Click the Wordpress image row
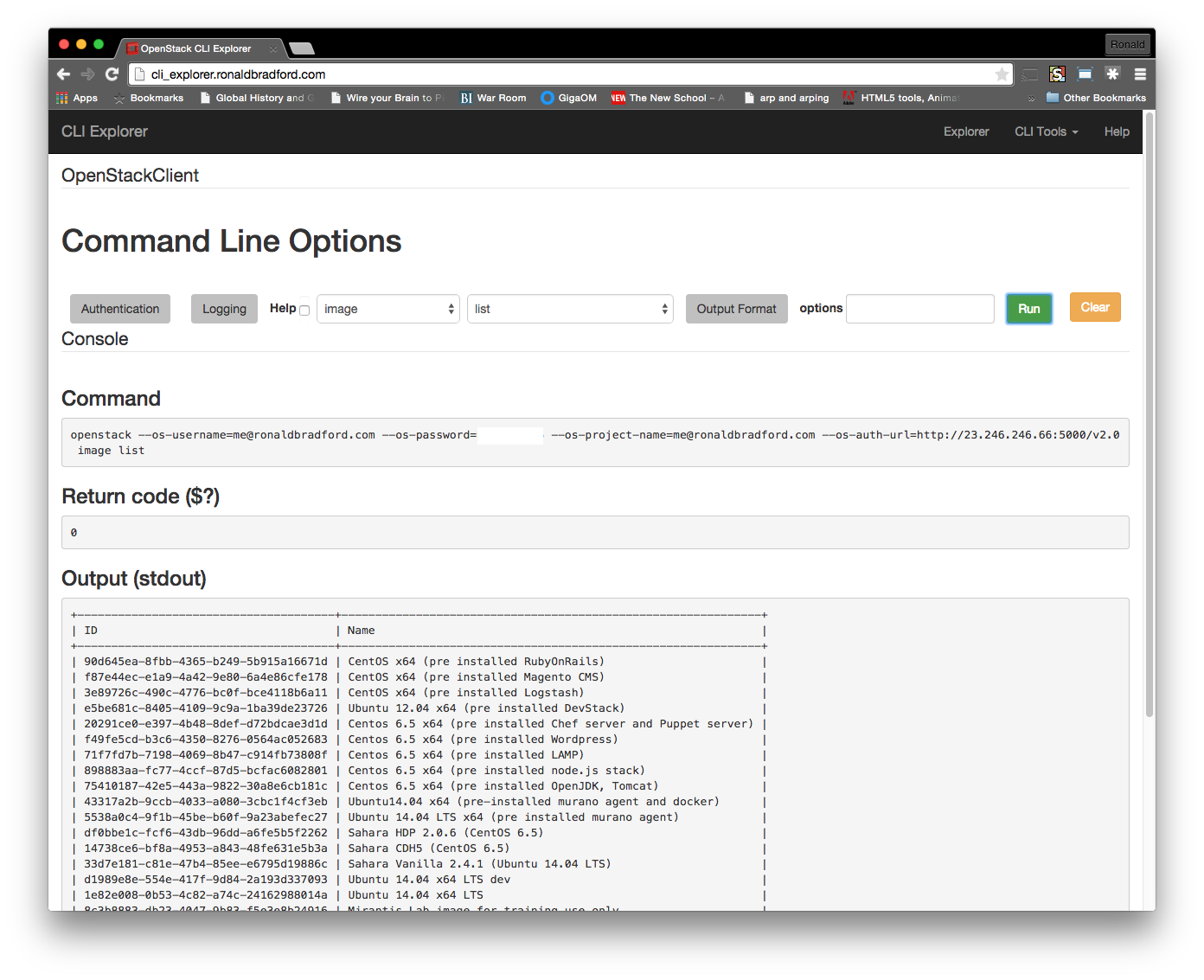Screen dimensions: 1204x980 pyautogui.click(x=419, y=740)
